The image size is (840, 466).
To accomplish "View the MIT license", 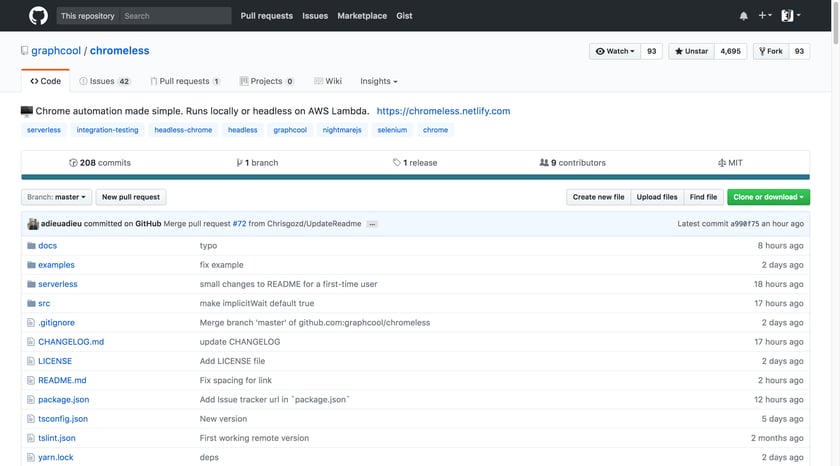I will (730, 163).
